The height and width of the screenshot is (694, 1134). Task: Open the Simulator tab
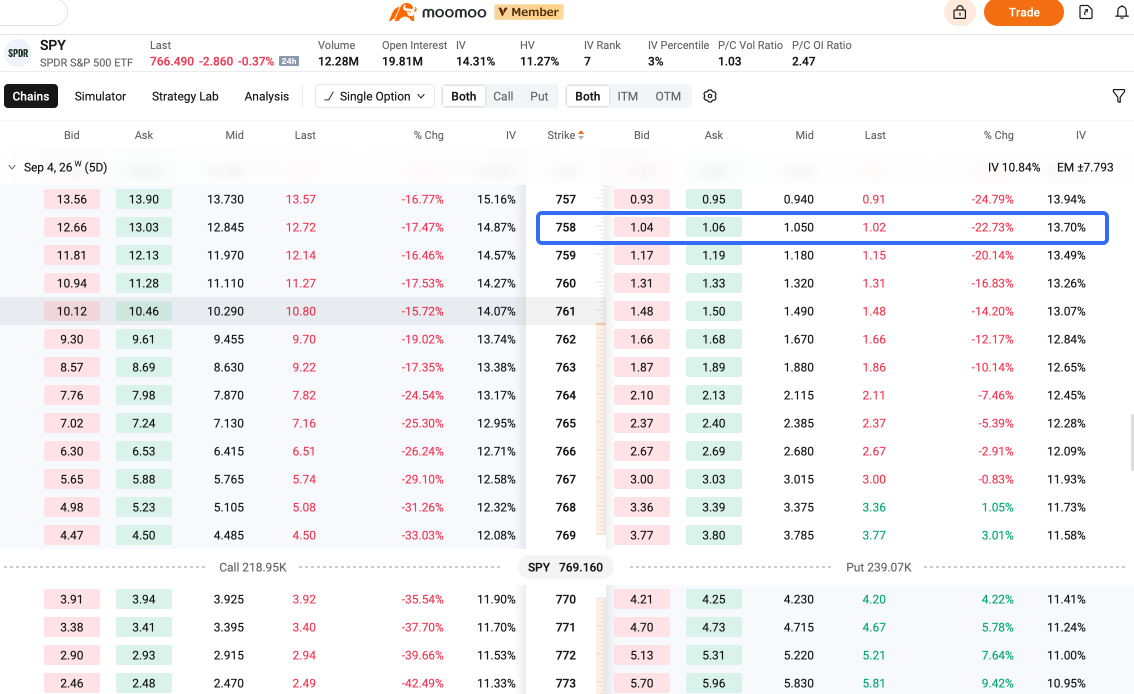click(100, 96)
